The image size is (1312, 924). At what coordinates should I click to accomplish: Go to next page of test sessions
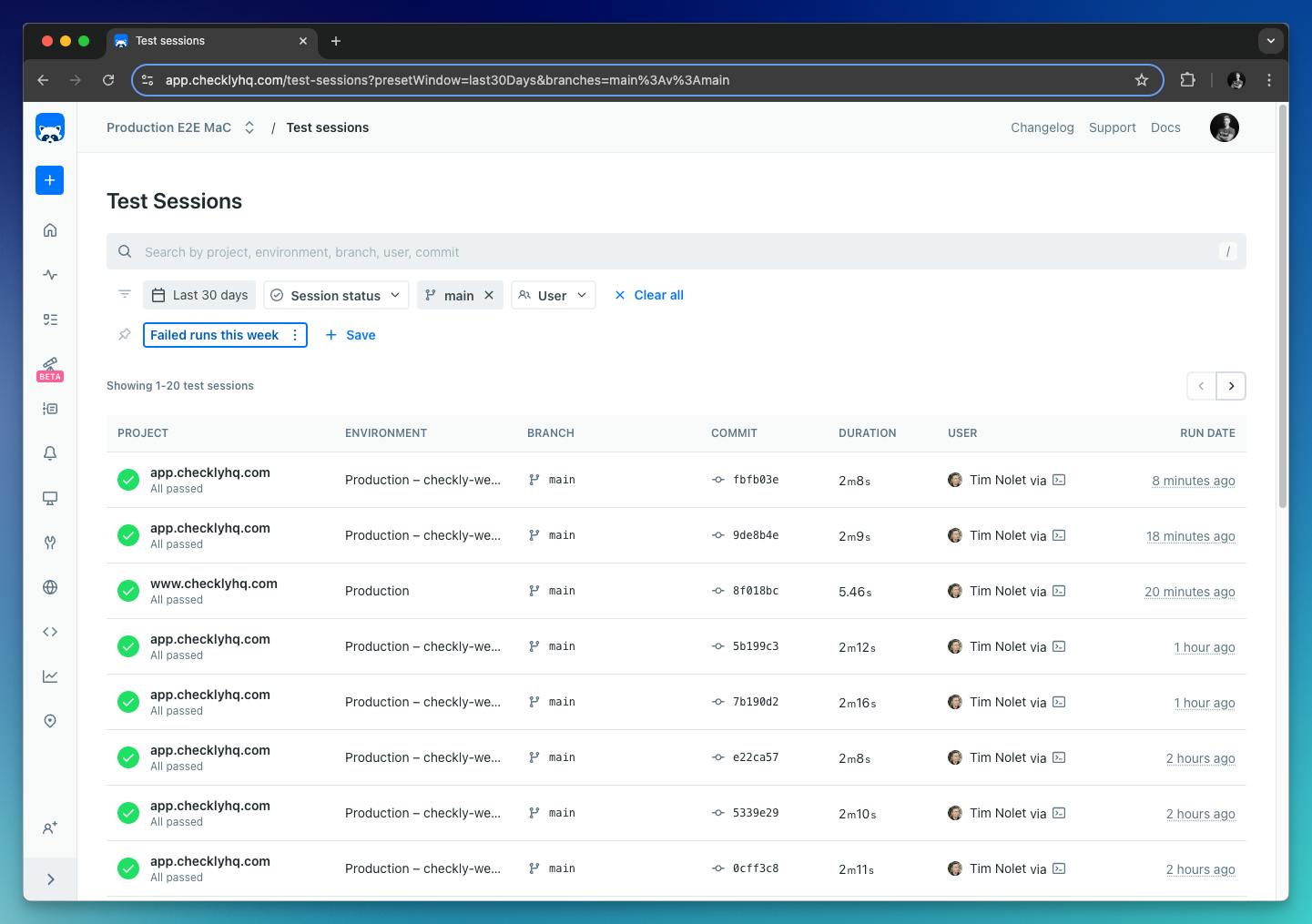pyautogui.click(x=1231, y=386)
